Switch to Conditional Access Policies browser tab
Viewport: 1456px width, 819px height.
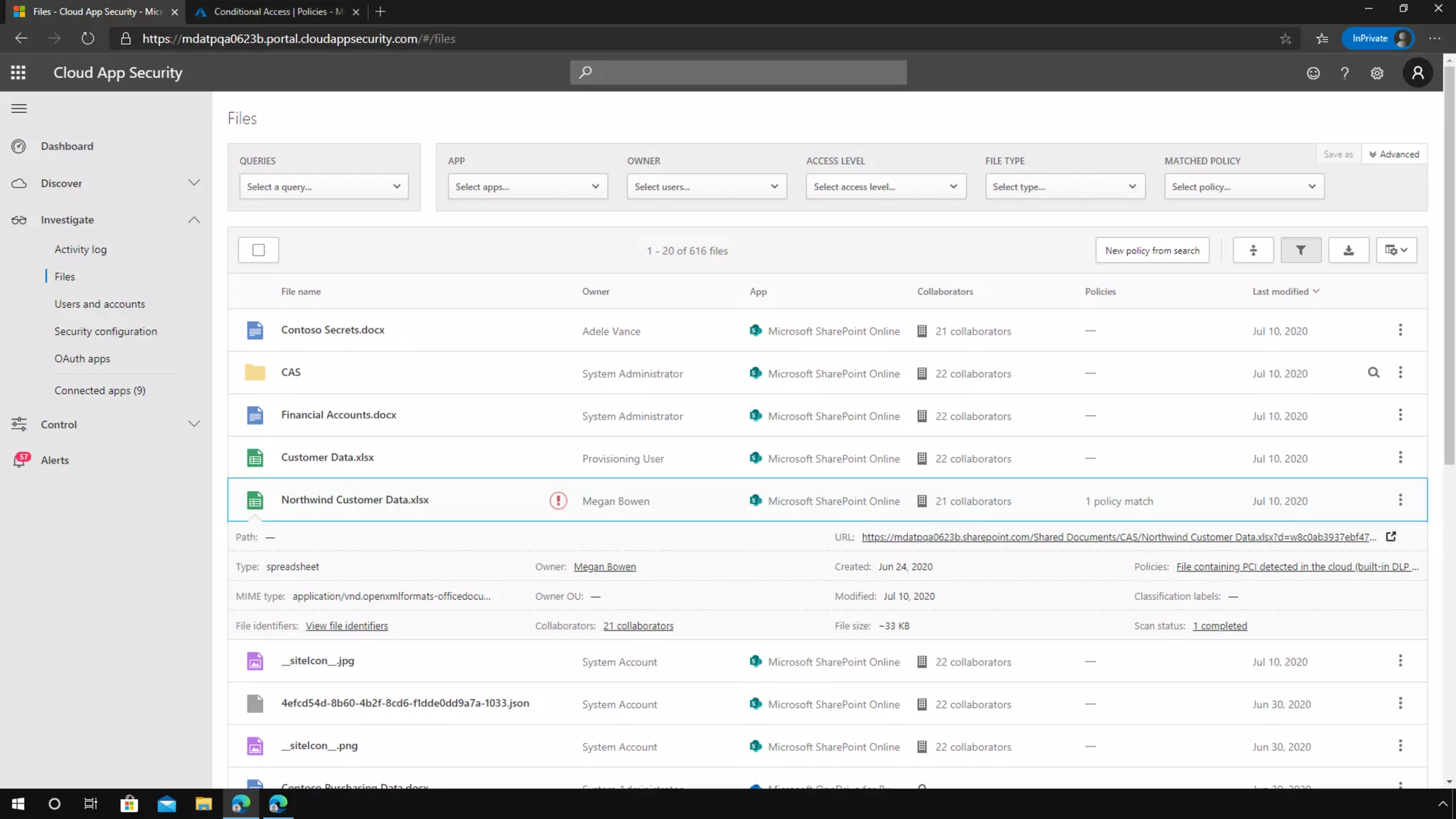278,11
